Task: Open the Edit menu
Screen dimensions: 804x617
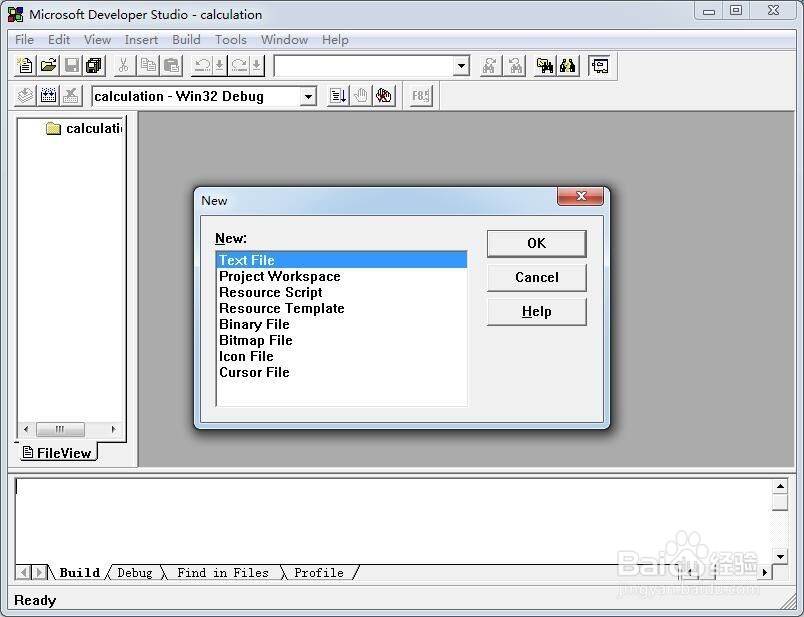Action: [59, 39]
